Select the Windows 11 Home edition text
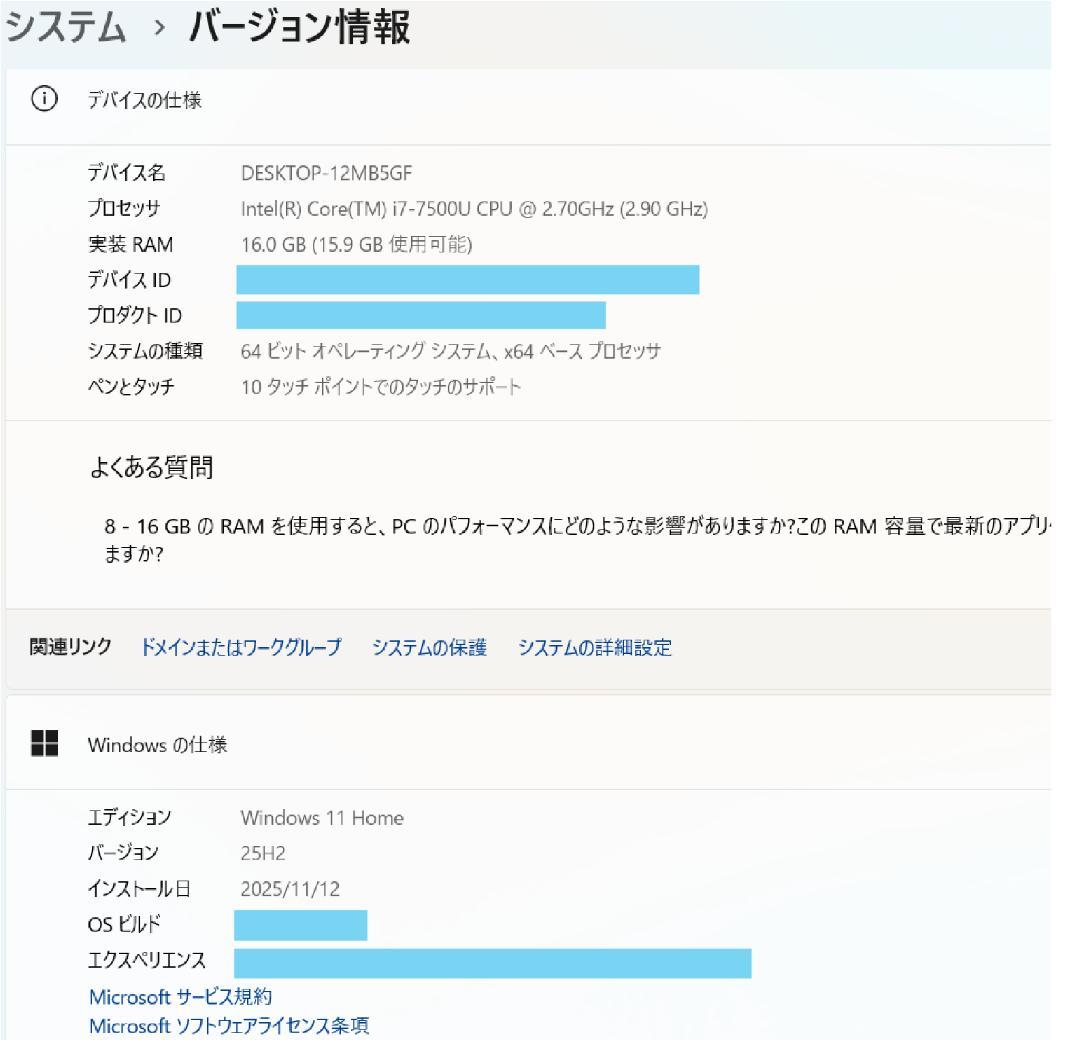The image size is (1080, 1048). (x=322, y=818)
